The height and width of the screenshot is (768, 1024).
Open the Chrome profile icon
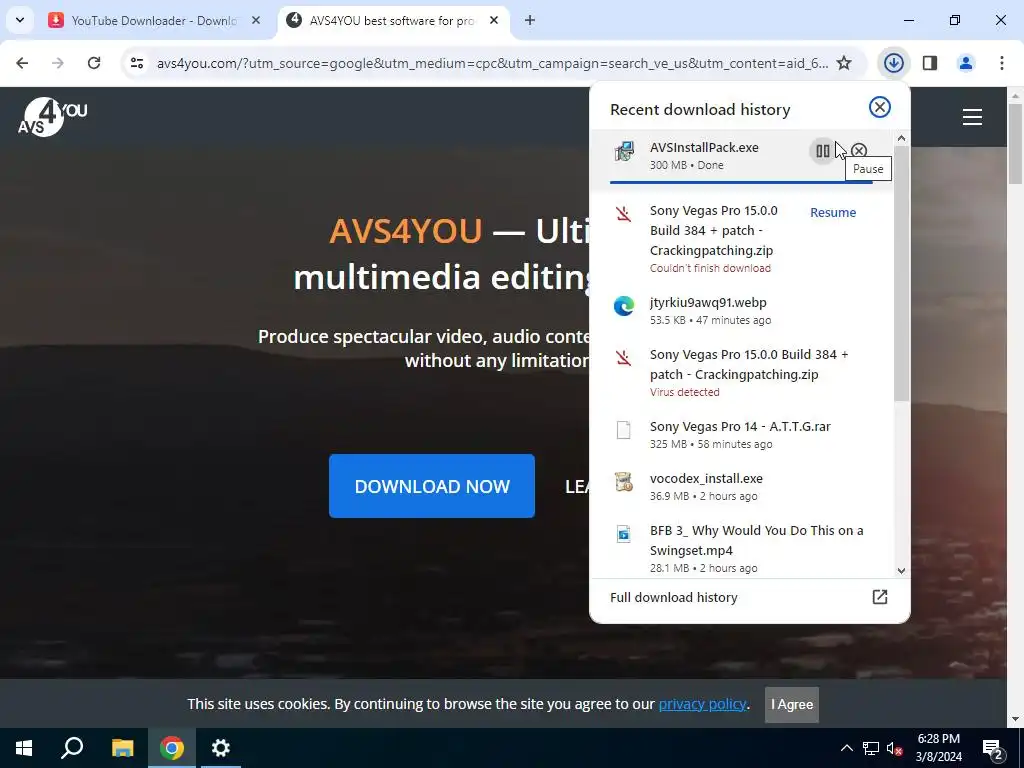pos(965,63)
